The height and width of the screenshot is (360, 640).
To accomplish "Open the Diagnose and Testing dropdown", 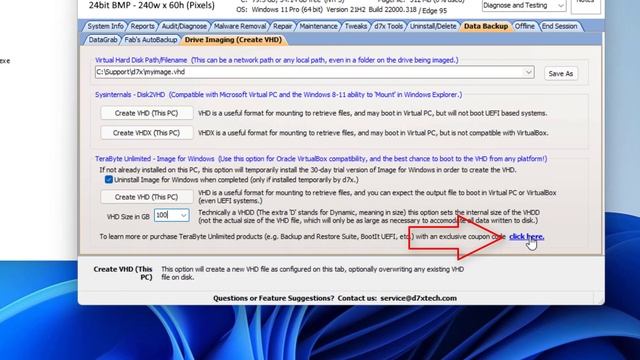I will [x=524, y=5].
